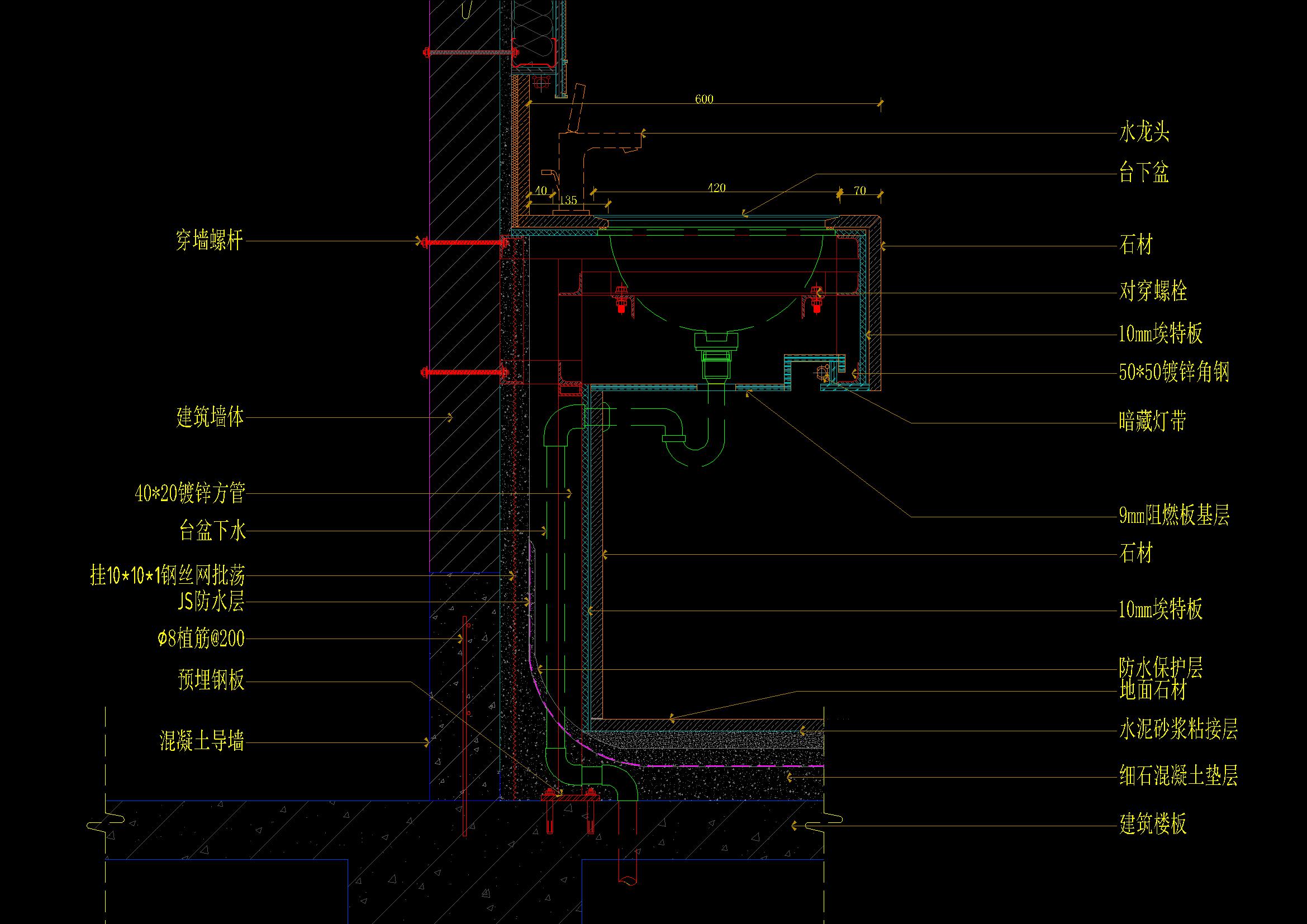
Task: Click the 暗藏灯带 text
Action: point(1153,422)
